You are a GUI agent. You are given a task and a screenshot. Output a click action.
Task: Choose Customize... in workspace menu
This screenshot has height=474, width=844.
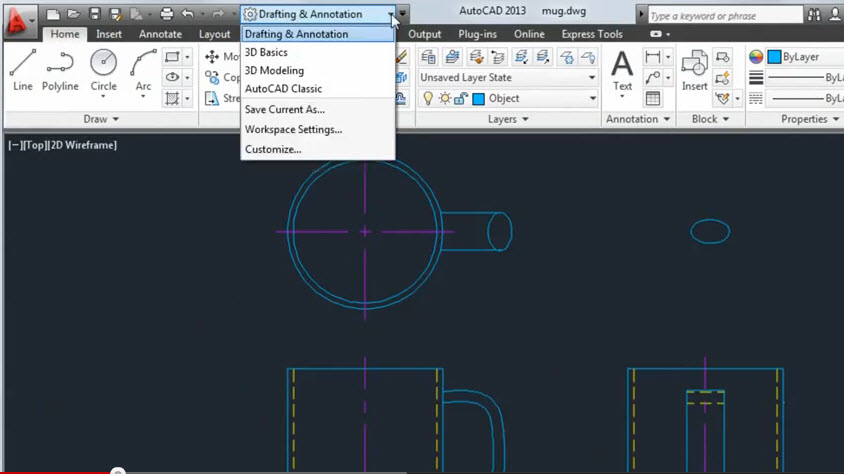pos(318,150)
